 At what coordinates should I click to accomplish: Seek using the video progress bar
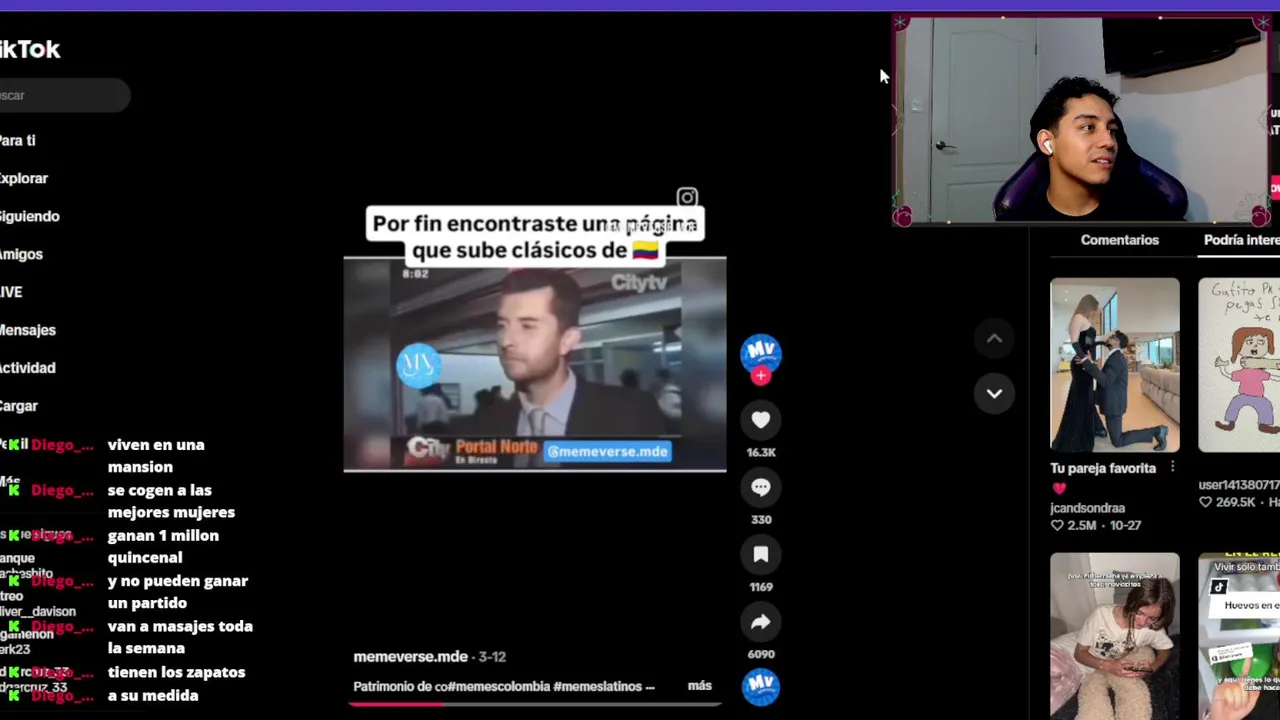[x=535, y=704]
